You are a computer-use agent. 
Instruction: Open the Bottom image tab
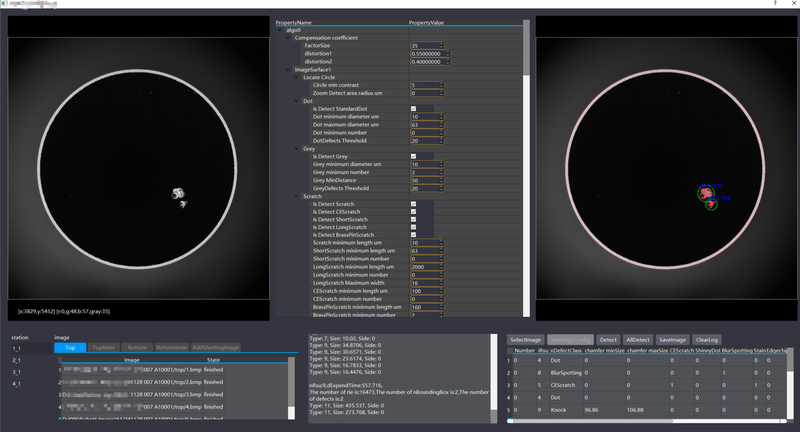coord(138,347)
